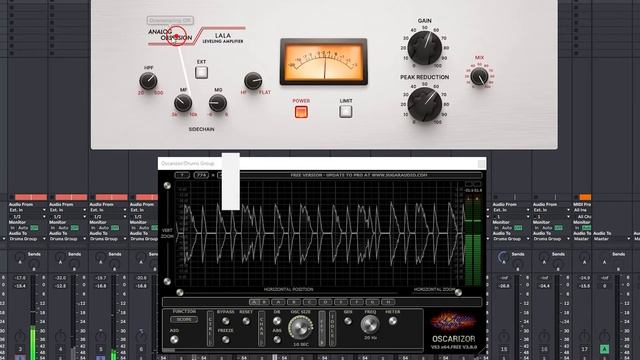Toggle the FREEZE switch in Oscarizor
Viewport: 640px width, 360px height.
225,340
